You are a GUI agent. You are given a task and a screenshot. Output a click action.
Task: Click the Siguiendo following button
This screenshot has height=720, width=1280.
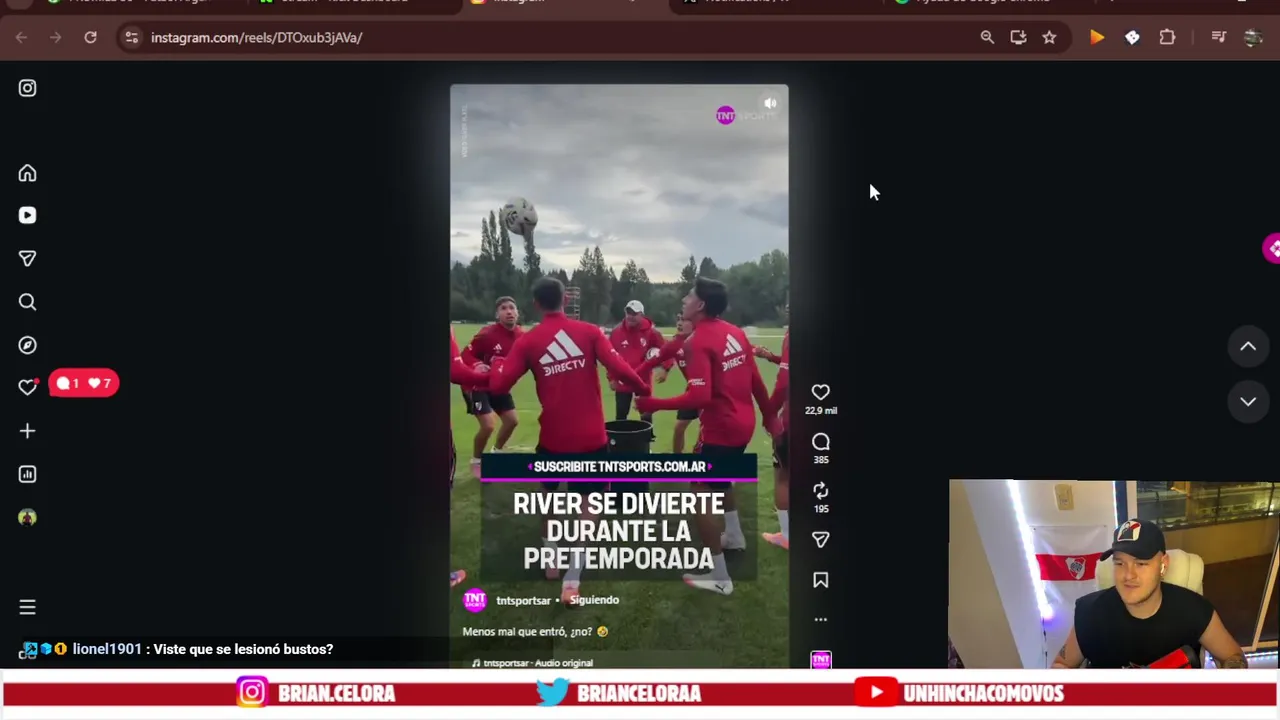click(x=594, y=600)
